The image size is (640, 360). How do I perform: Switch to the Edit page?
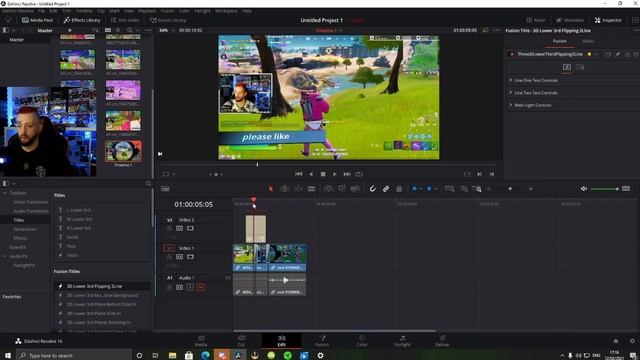(281, 341)
